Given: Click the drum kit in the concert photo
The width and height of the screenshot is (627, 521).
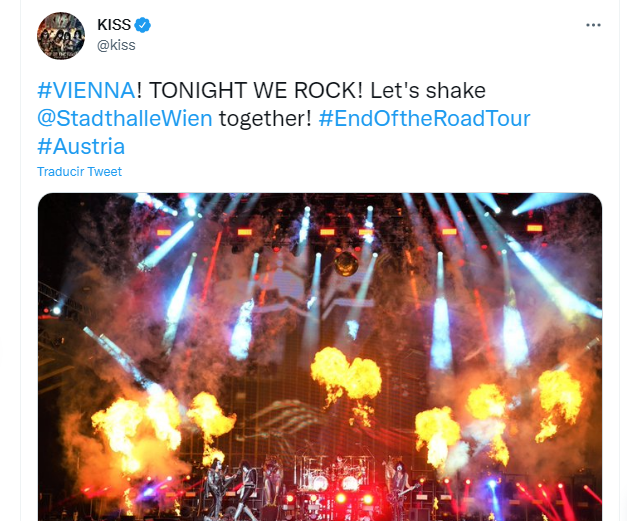Looking at the screenshot, I should coord(331,482).
